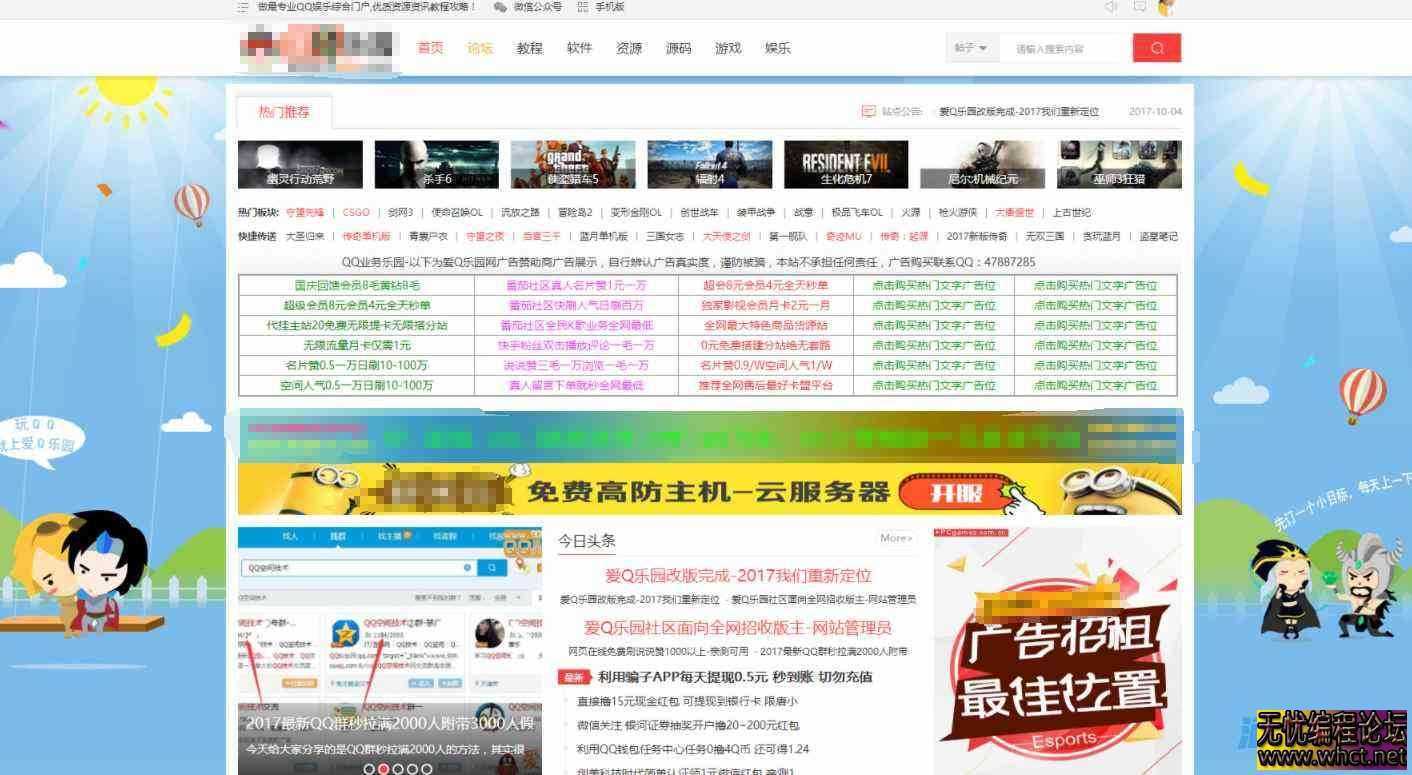Select the 找群 tab in the QQ widget
This screenshot has height=775, width=1412.
point(338,533)
